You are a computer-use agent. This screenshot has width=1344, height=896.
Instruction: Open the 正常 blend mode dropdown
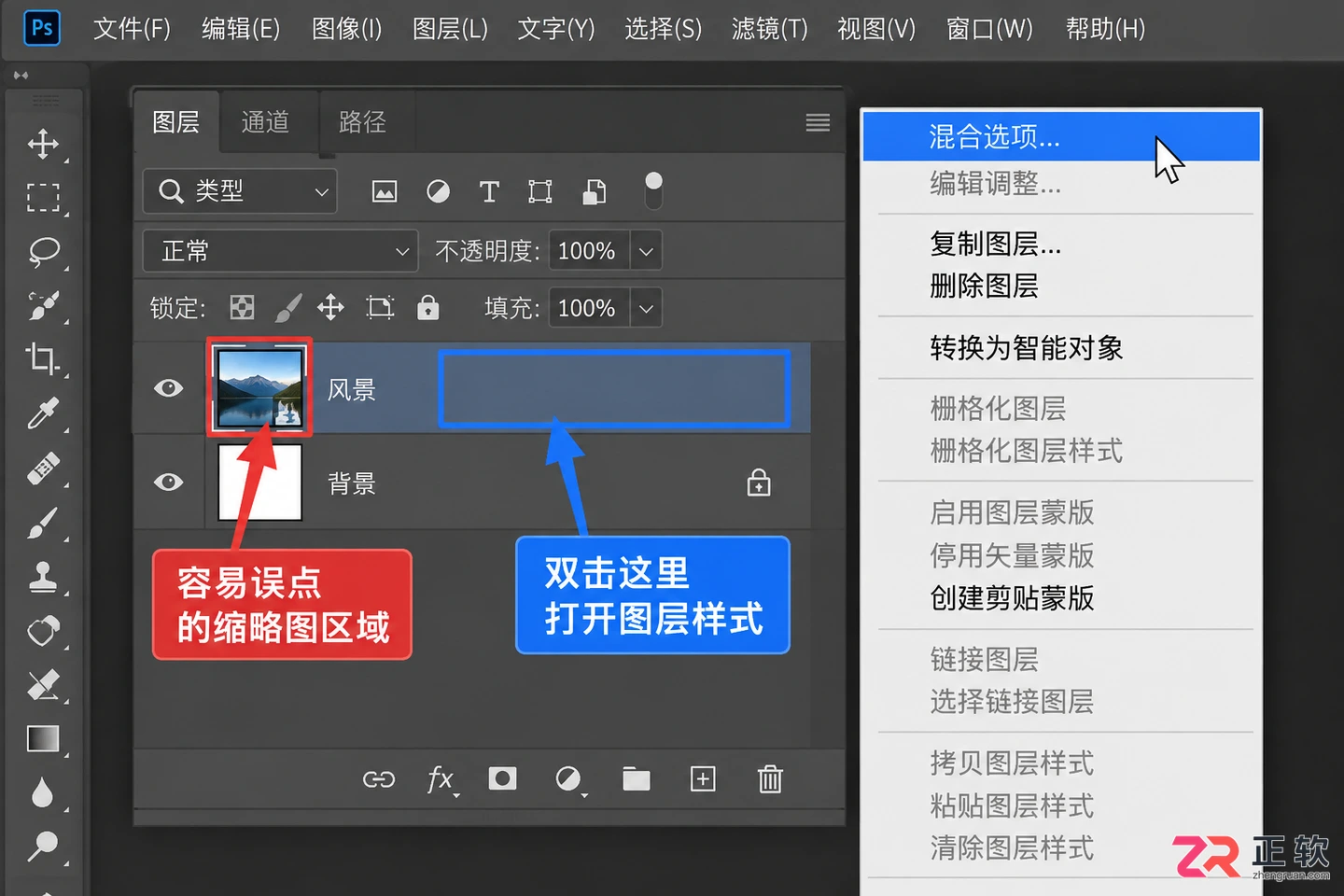280,251
